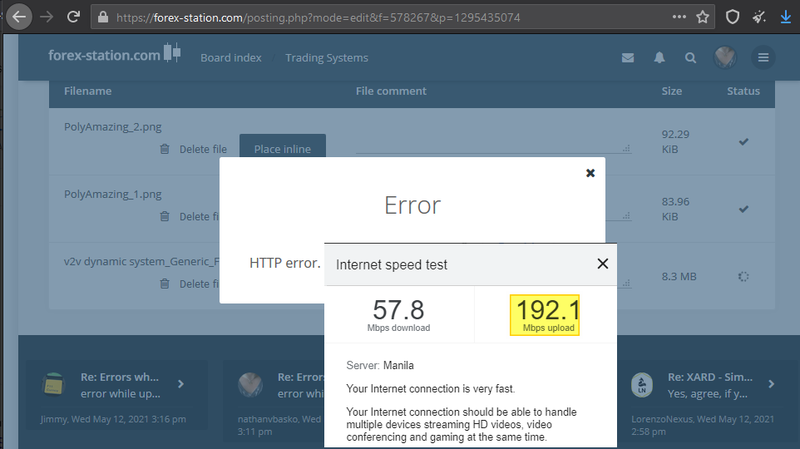
Task: Open the shield tracking protection icon
Action: [733, 17]
